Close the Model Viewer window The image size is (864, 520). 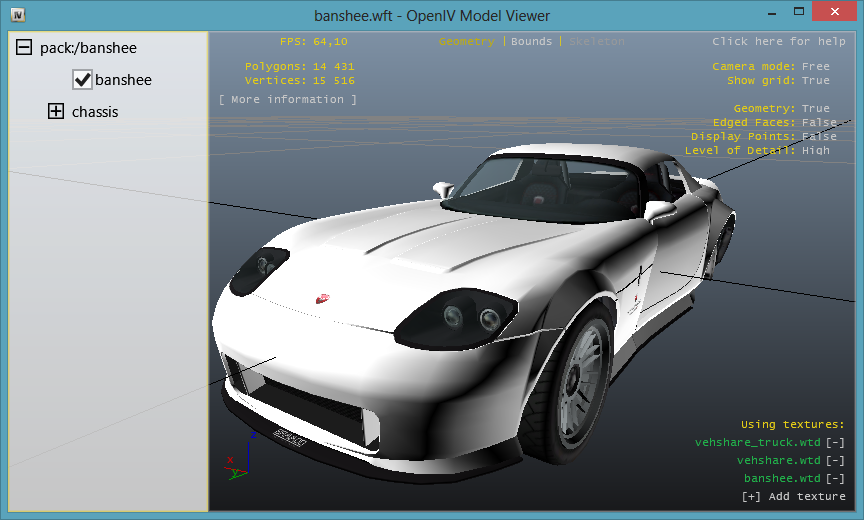[x=828, y=13]
